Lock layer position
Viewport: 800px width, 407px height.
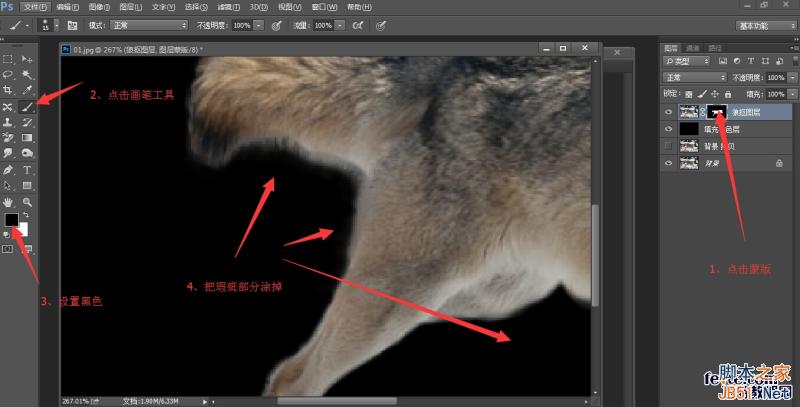click(715, 94)
